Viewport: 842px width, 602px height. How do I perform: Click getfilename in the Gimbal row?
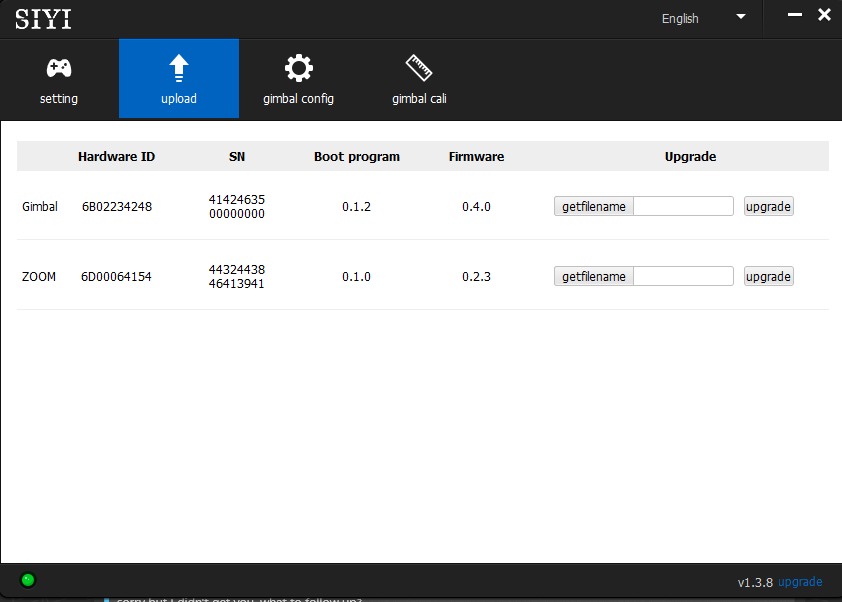click(x=593, y=206)
